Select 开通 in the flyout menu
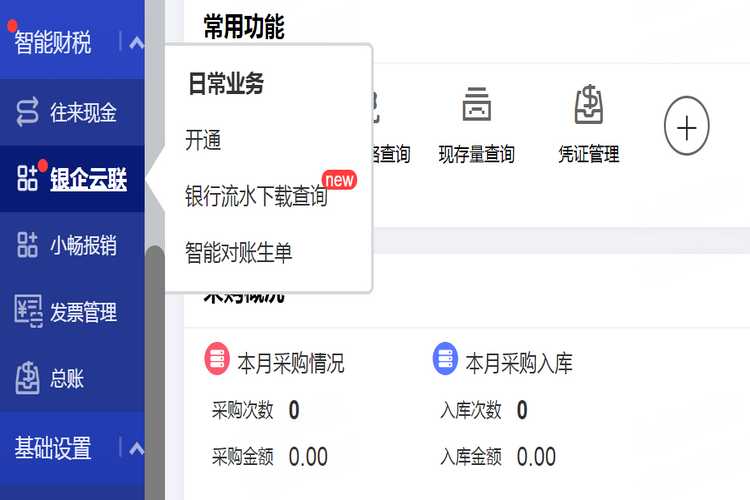The width and height of the screenshot is (750, 500). click(203, 141)
